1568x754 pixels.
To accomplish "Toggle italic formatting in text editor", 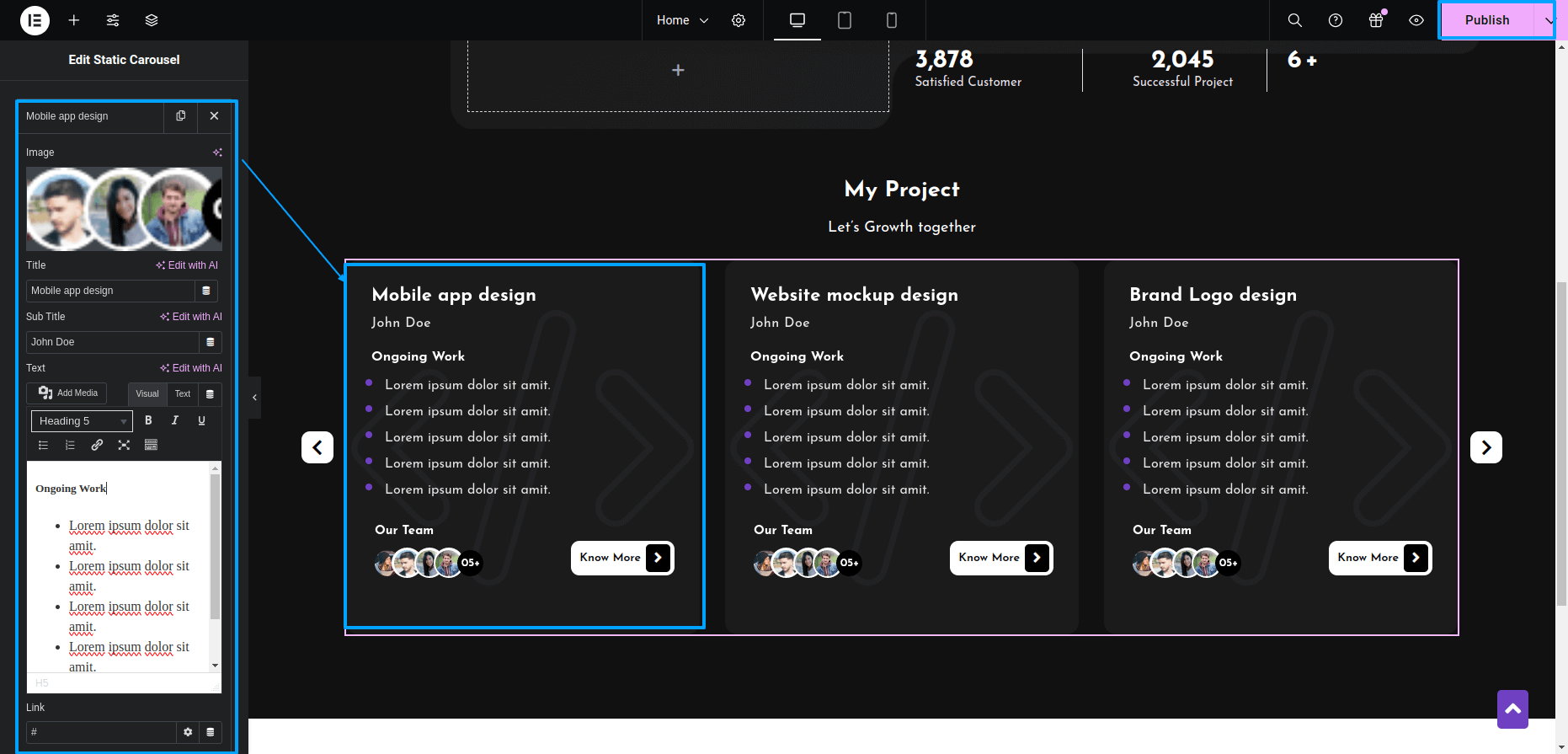I will pos(175,420).
